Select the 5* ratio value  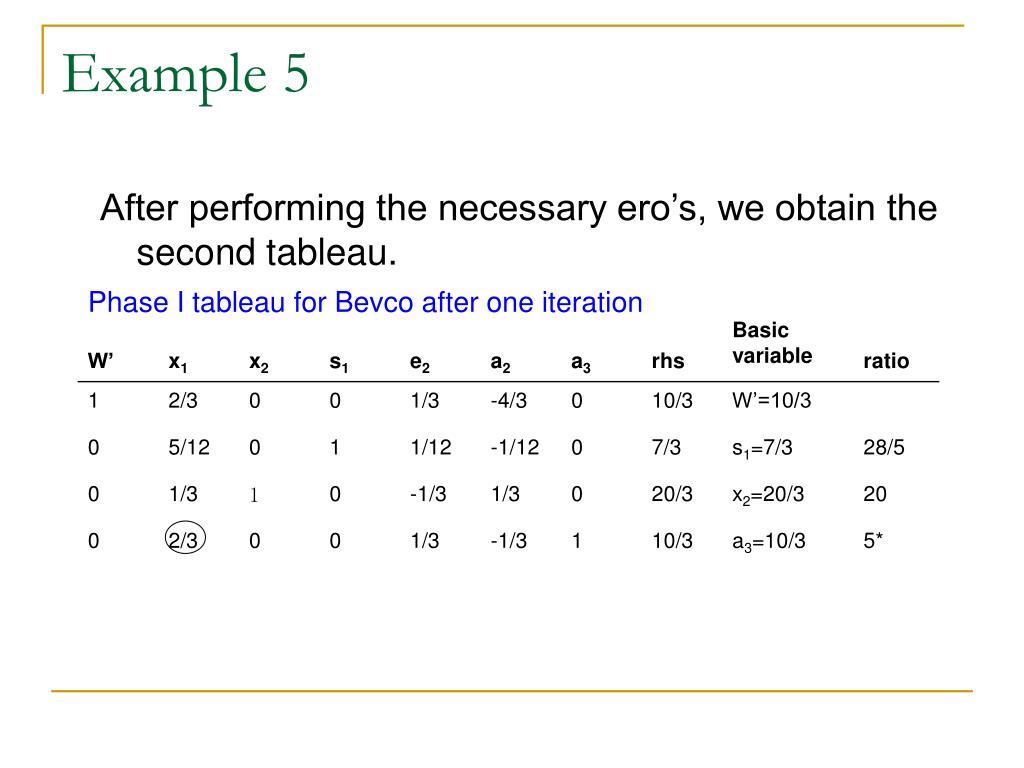(x=872, y=541)
